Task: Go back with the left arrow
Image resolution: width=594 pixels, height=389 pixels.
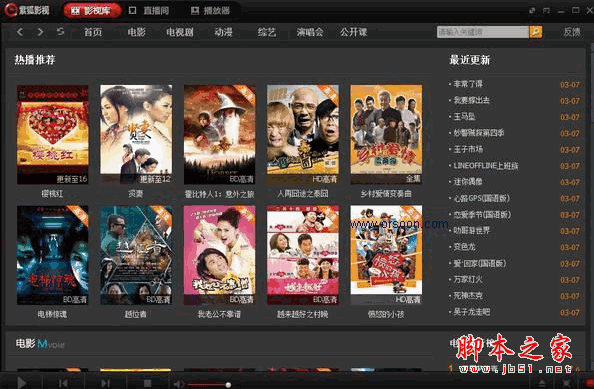Action: click(x=20, y=32)
